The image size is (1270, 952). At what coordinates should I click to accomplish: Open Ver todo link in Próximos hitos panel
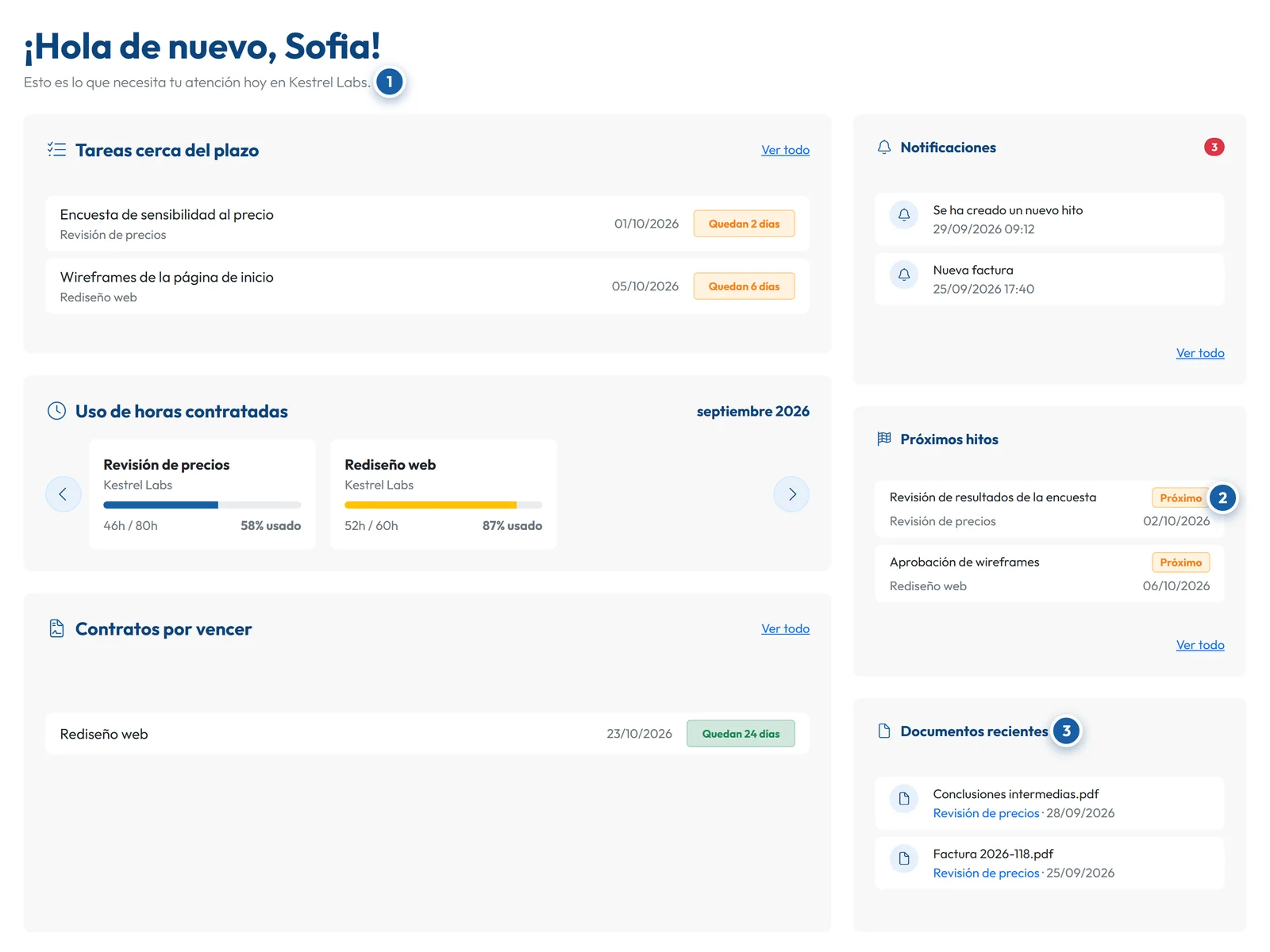pyautogui.click(x=1200, y=645)
